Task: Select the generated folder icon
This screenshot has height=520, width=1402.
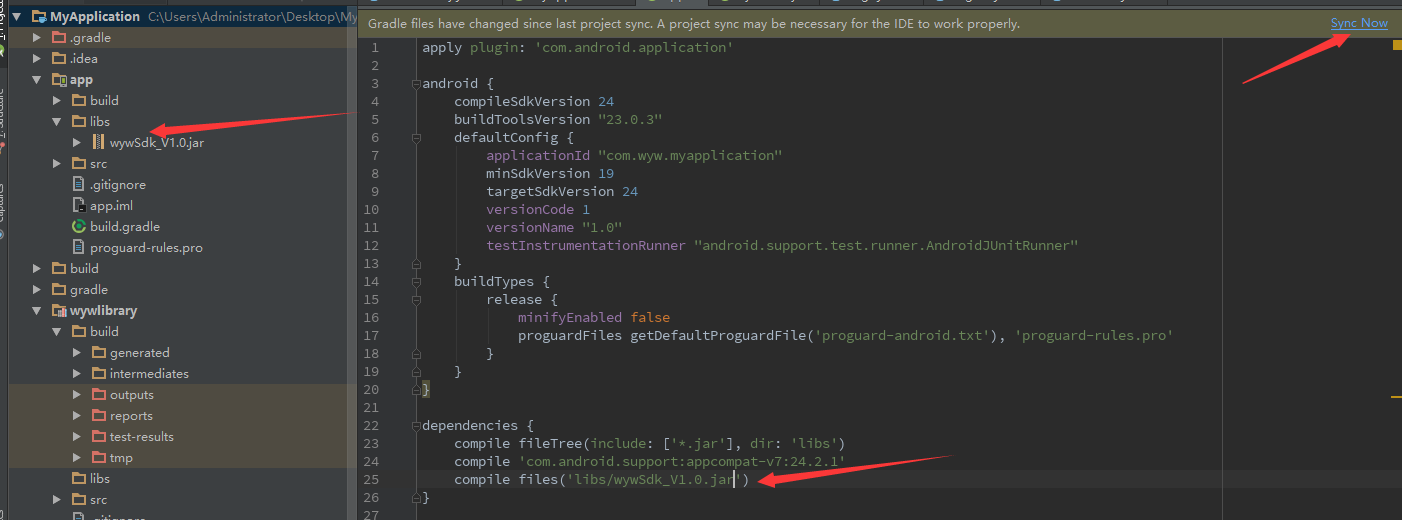Action: coord(99,352)
